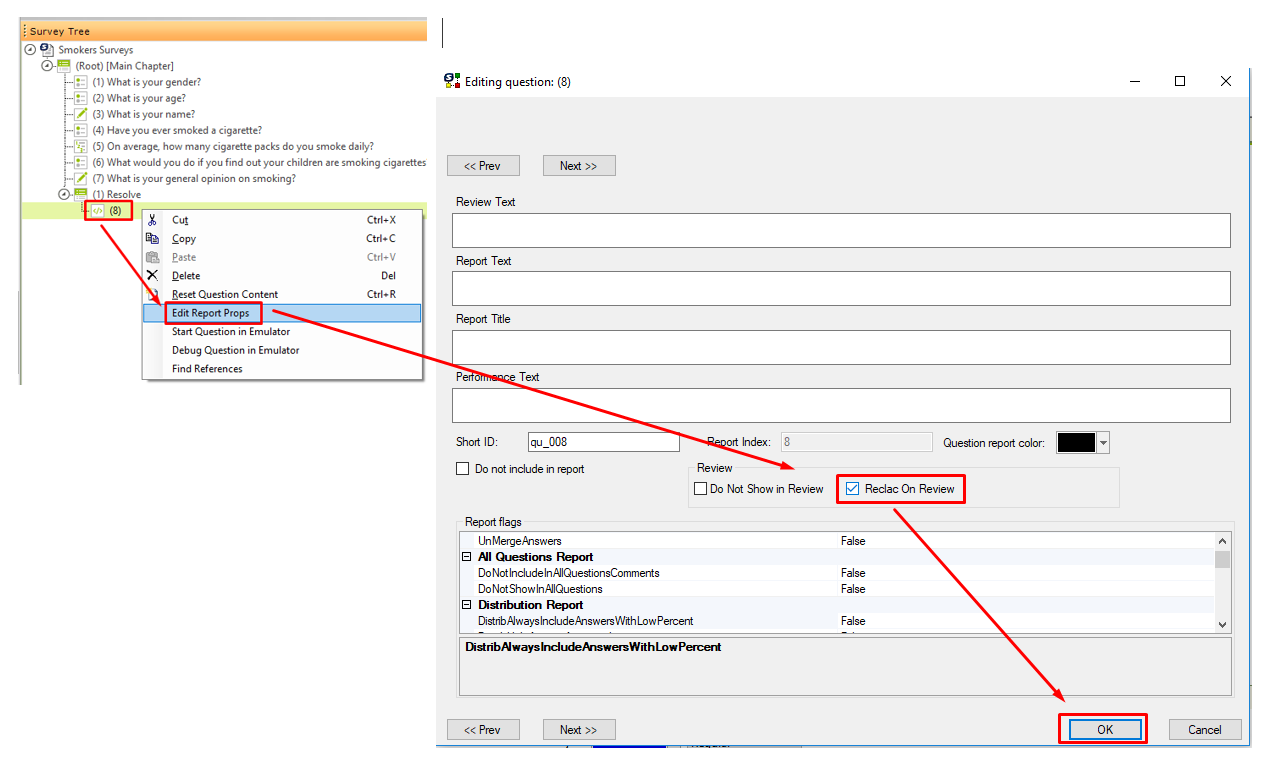Select the 'UnMergeAnswers' flag row
This screenshot has height=761, width=1262.
(837, 541)
